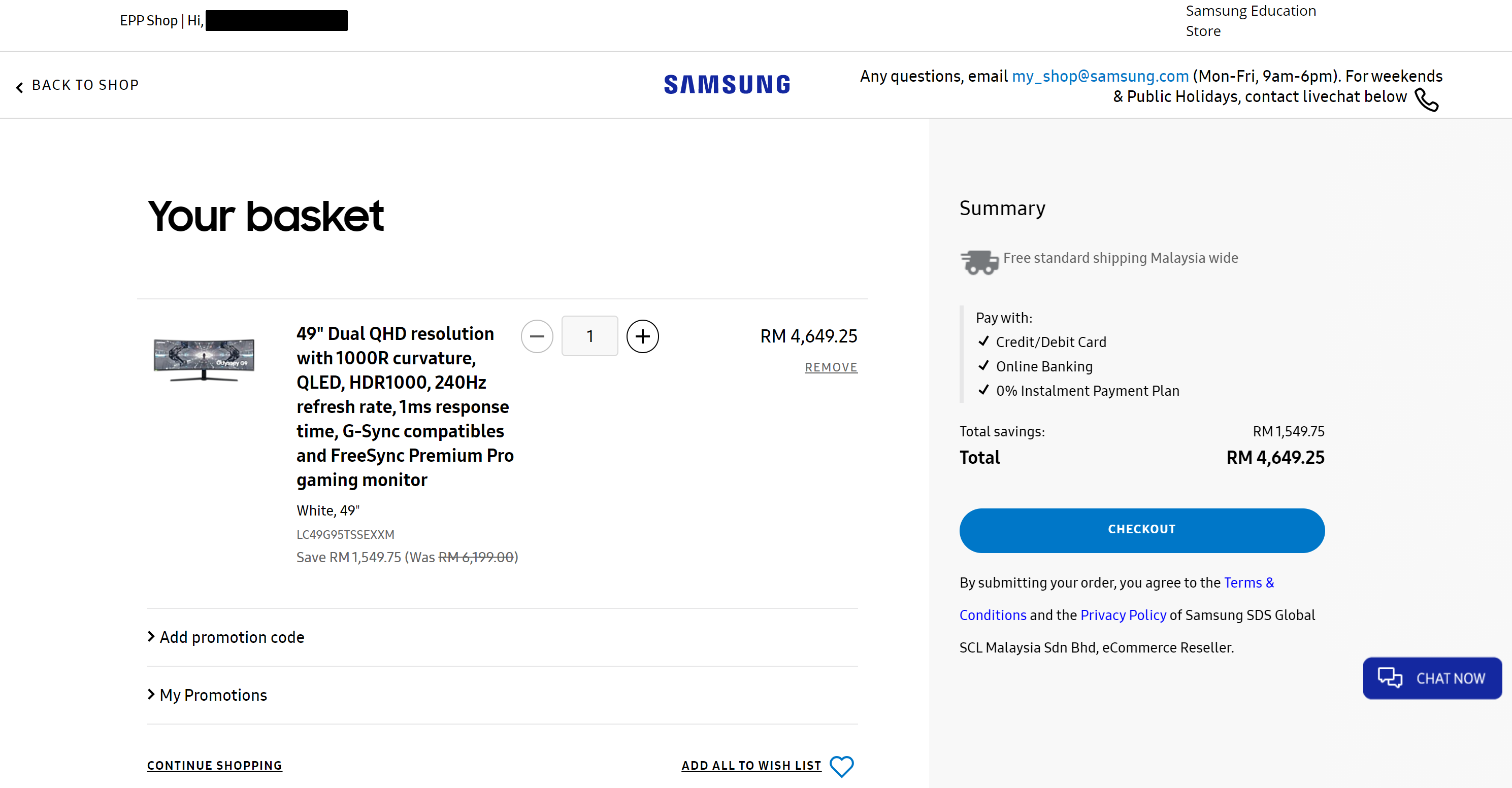Image resolution: width=1512 pixels, height=788 pixels.
Task: Click the back arrow beside Back to Shop
Action: click(x=19, y=87)
